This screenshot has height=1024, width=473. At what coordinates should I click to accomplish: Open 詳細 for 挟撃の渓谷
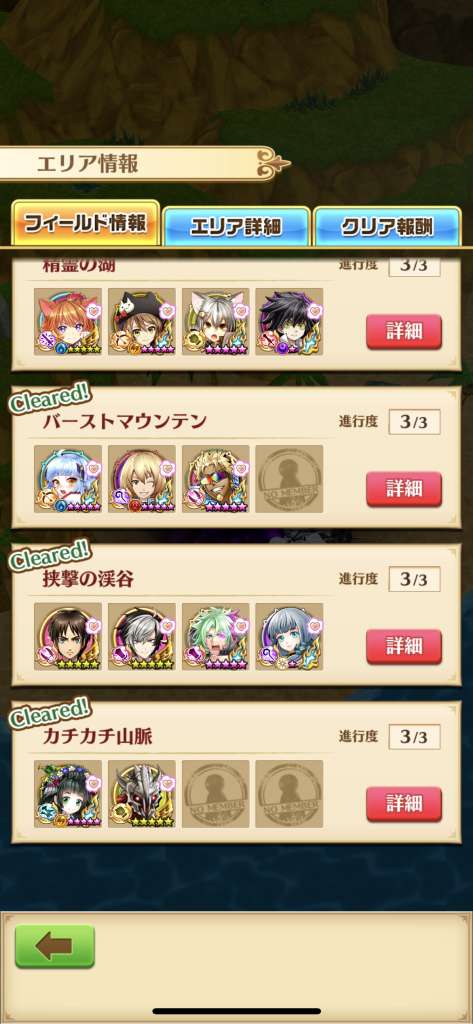click(404, 647)
